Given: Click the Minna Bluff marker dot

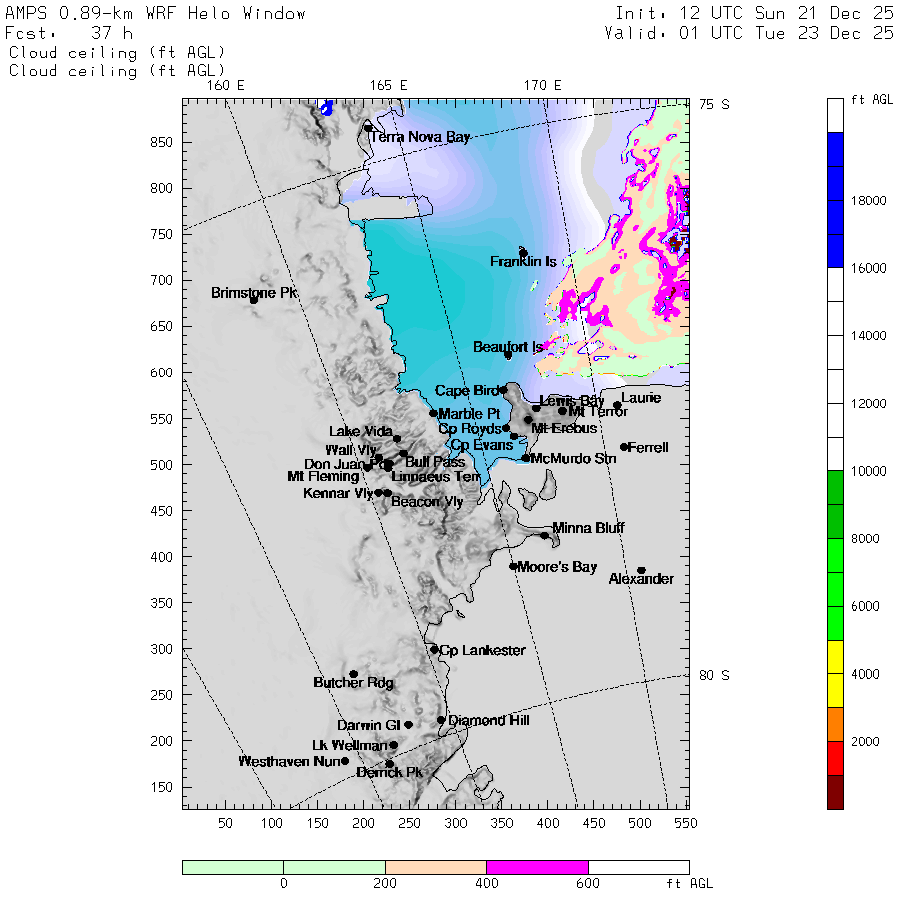Looking at the screenshot, I should click(544, 536).
